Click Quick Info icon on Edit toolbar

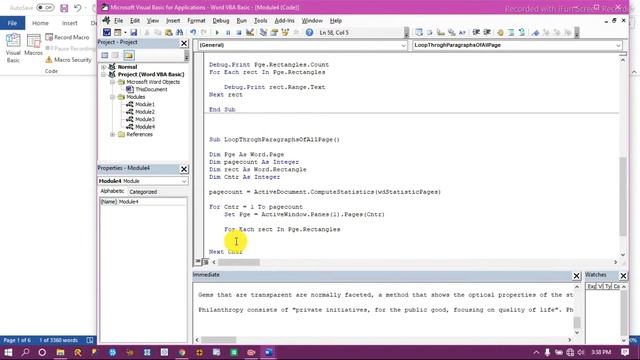point(441,32)
